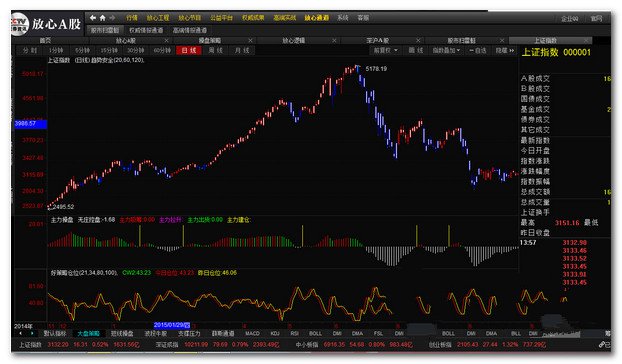
Task: Click the blue 3986.57 price marker
Action: pos(31,124)
